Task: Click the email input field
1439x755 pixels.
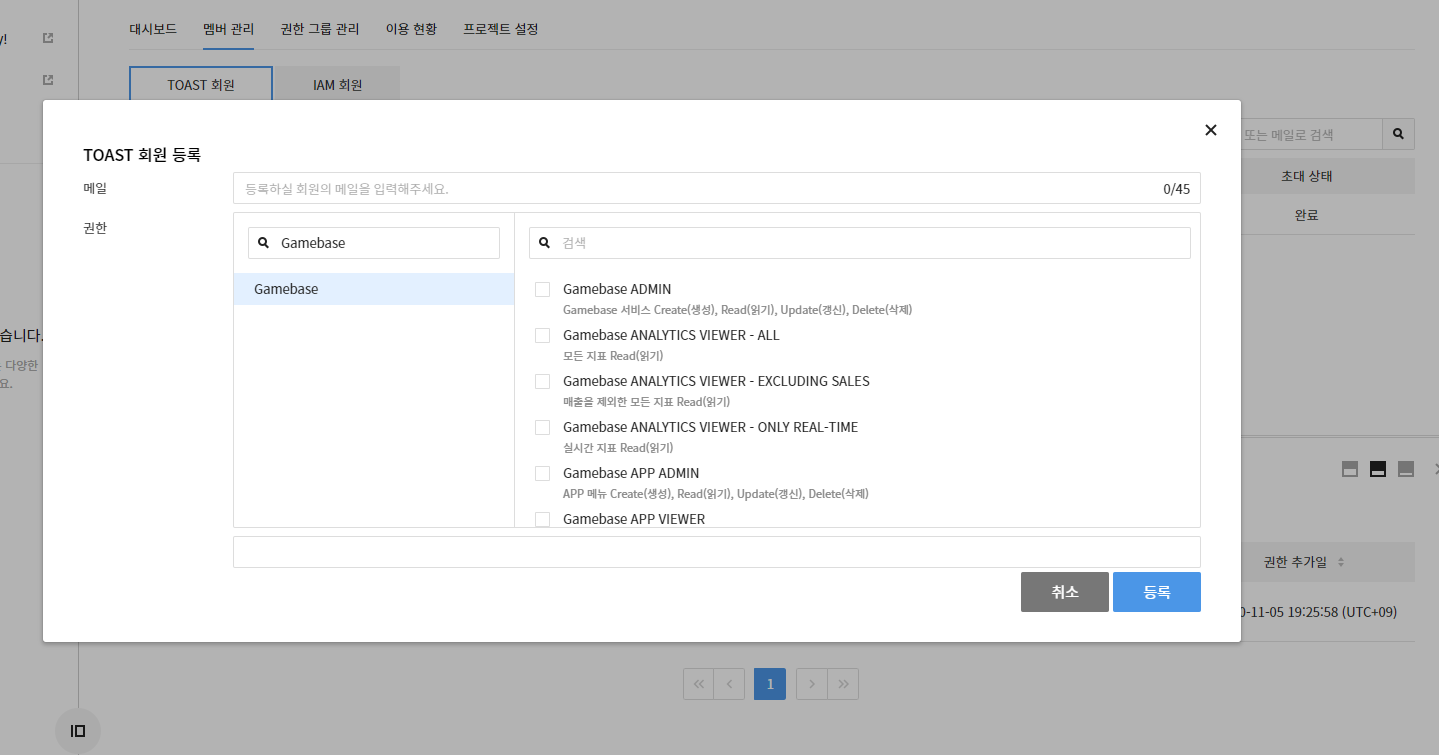Action: [x=716, y=188]
